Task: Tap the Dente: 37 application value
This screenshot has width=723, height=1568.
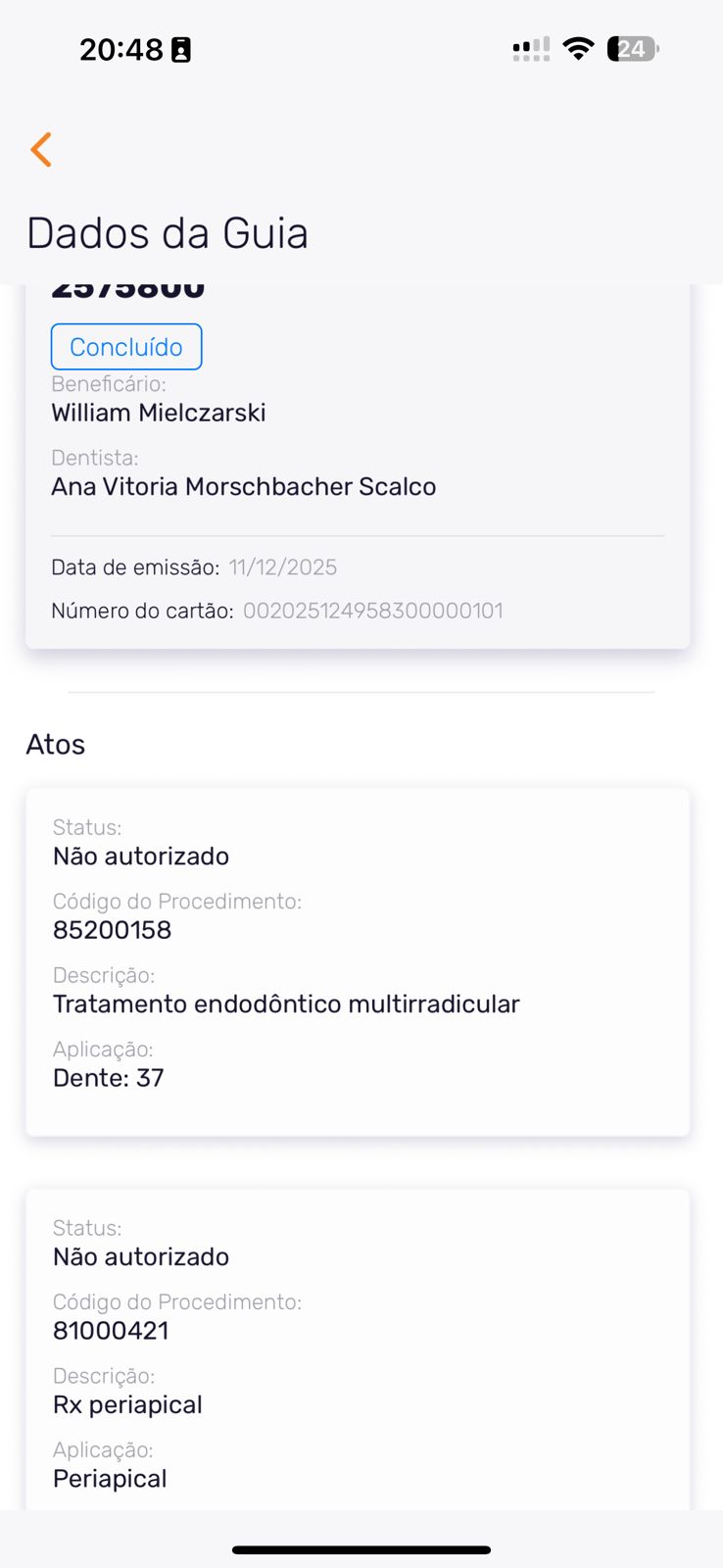Action: coord(109,1078)
